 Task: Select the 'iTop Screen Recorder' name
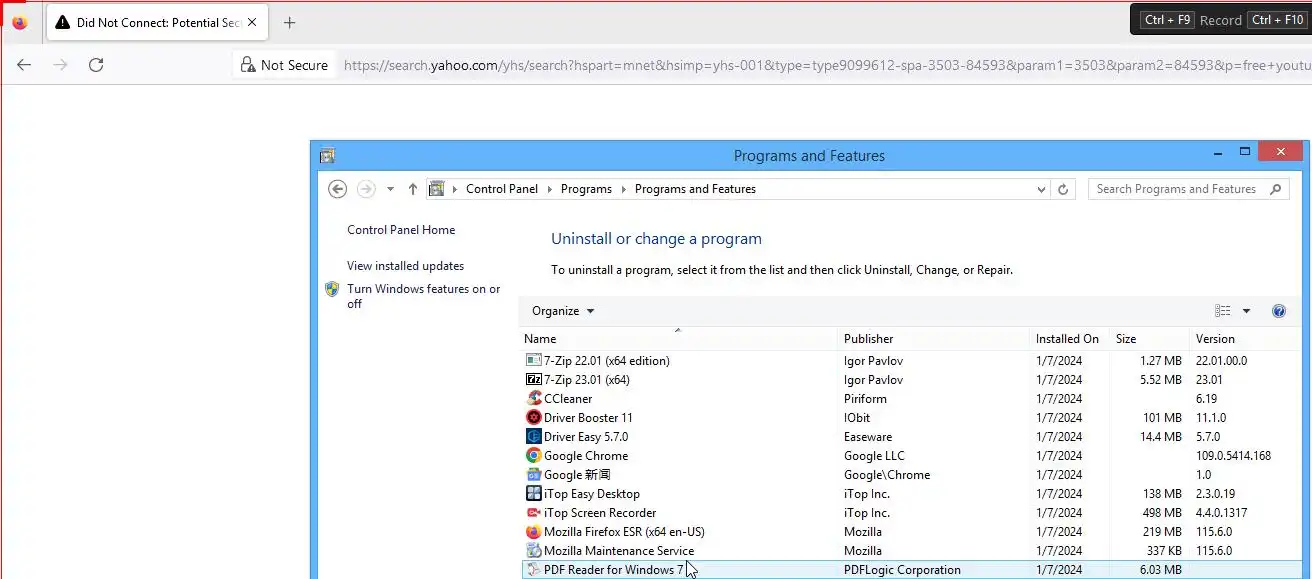click(x=600, y=513)
